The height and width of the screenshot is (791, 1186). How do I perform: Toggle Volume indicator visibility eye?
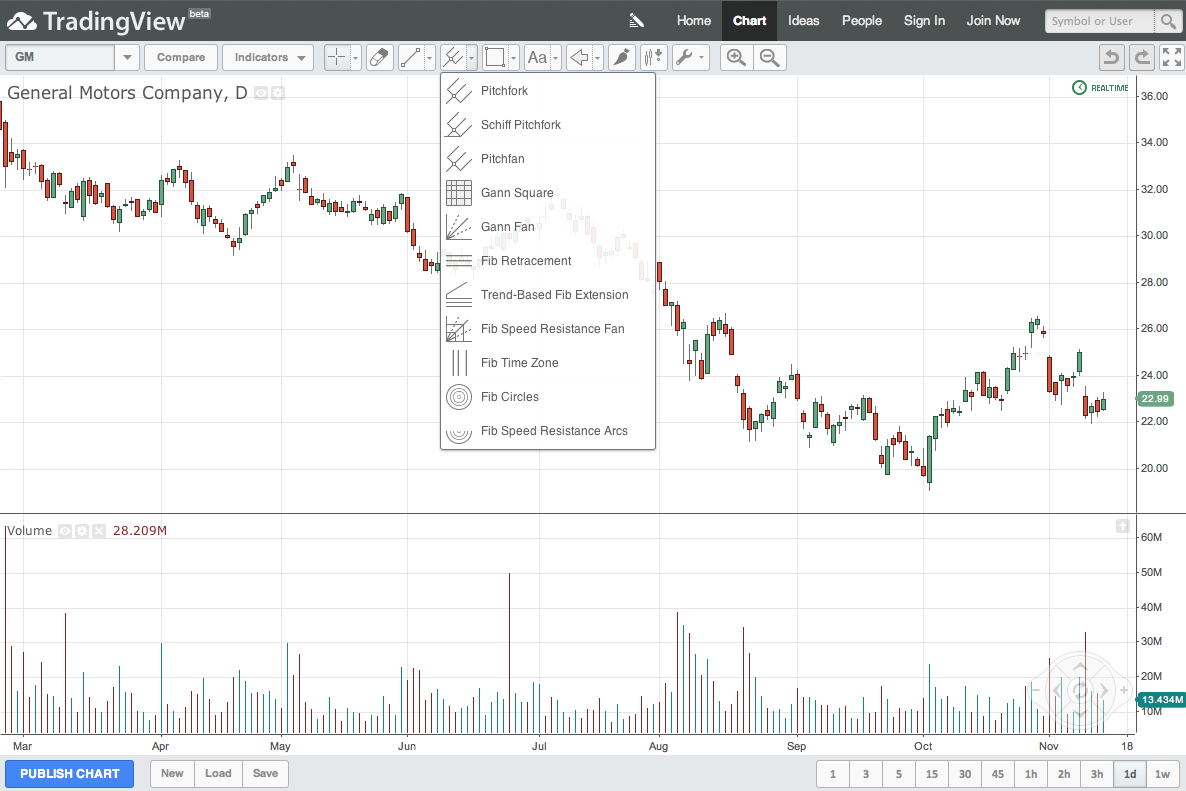(65, 531)
